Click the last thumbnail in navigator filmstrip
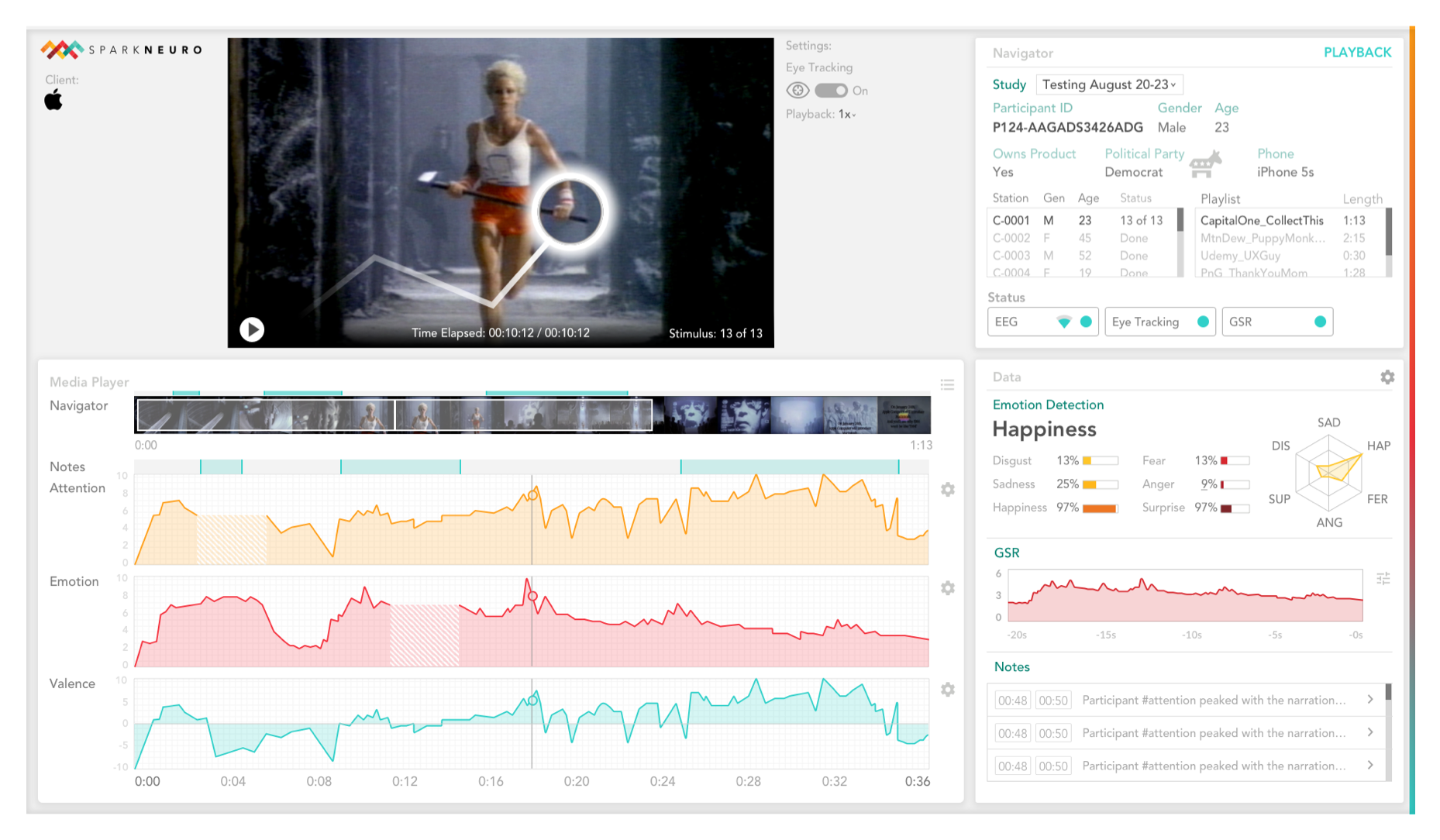 click(x=904, y=415)
